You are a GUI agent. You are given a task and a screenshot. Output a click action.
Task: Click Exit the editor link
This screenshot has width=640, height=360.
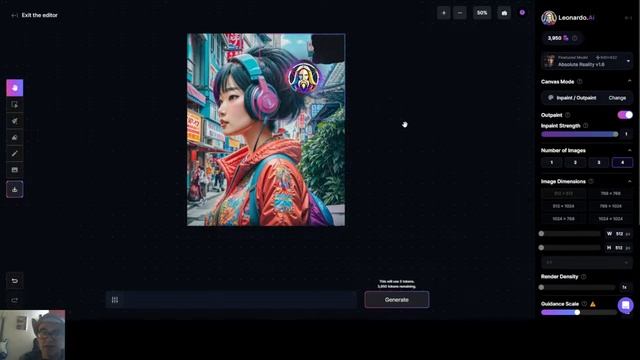point(40,15)
